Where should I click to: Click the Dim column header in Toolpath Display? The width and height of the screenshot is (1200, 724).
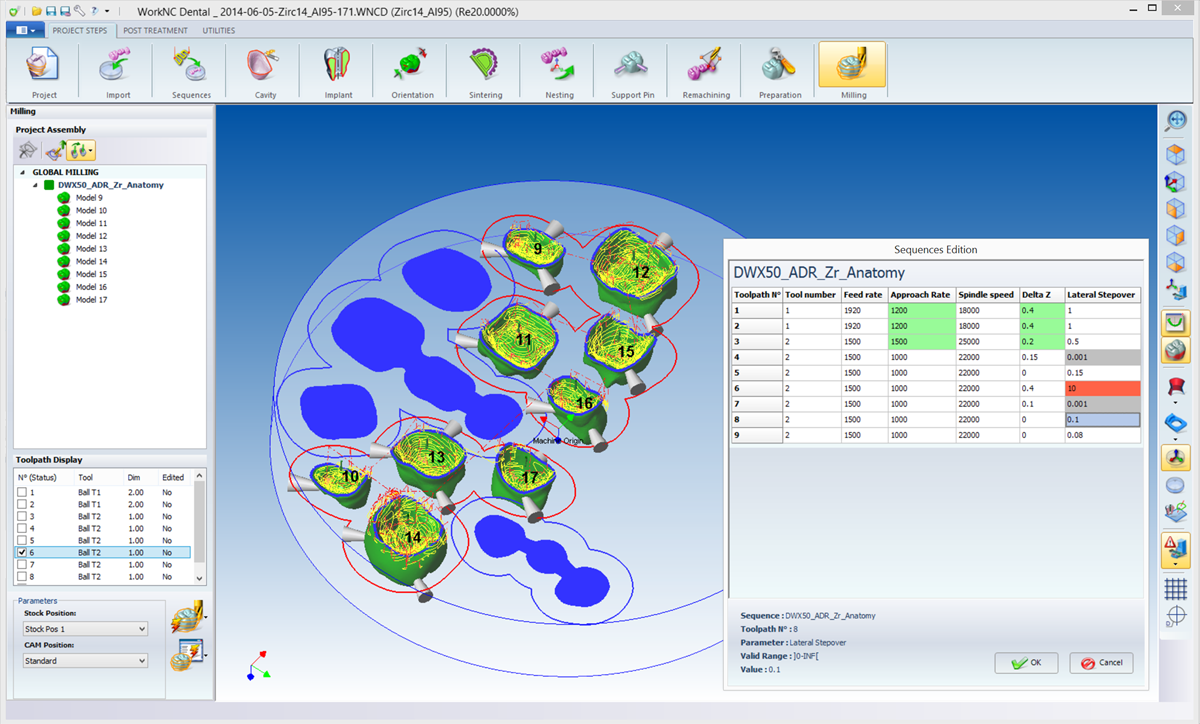[140, 478]
